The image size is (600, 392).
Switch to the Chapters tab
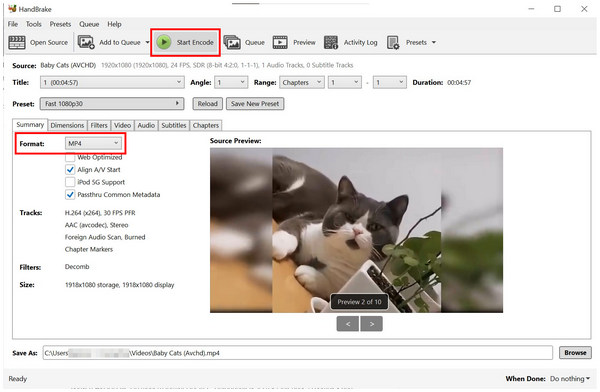click(x=206, y=125)
